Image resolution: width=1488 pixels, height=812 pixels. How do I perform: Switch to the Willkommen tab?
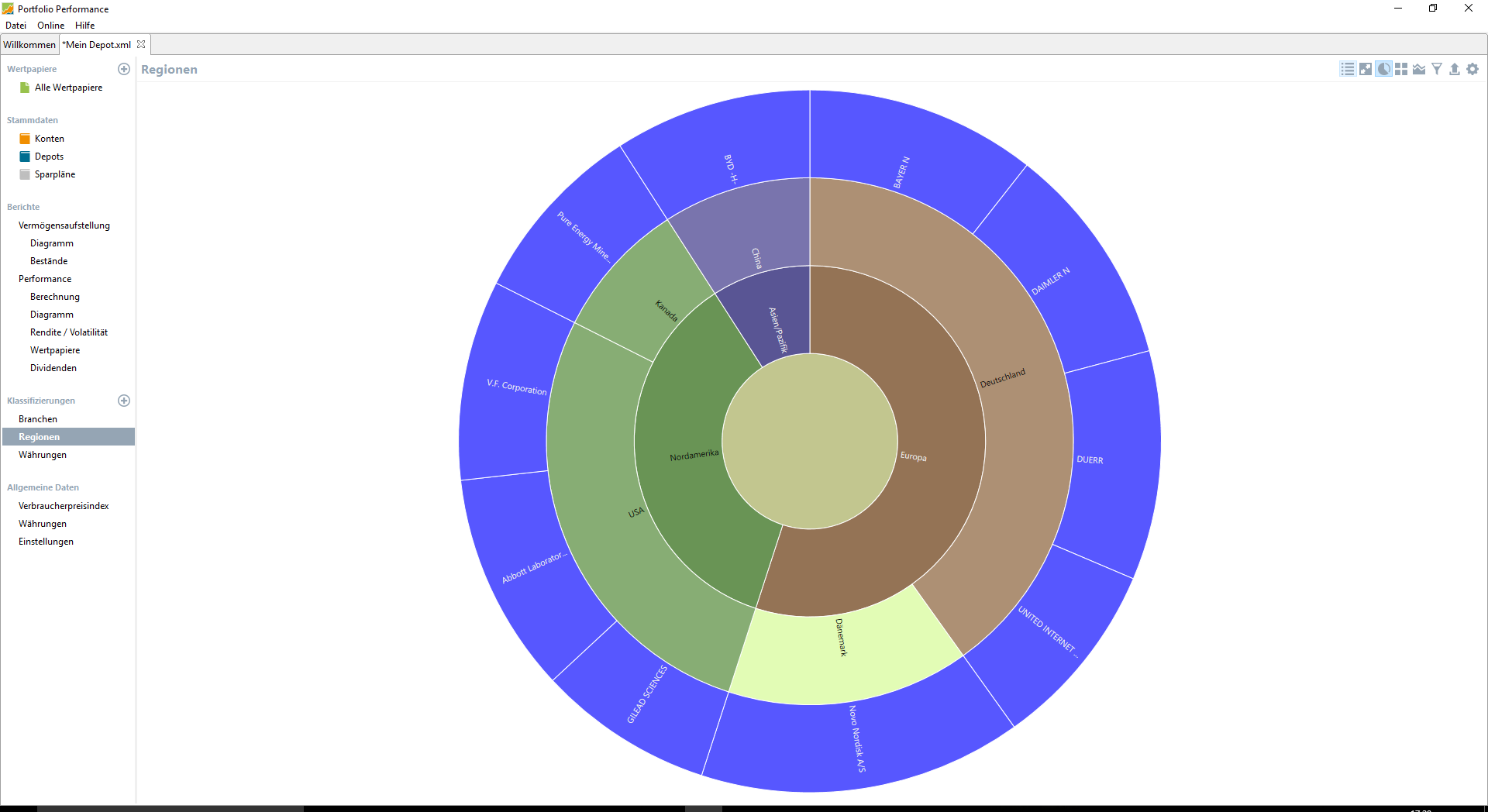[x=29, y=44]
